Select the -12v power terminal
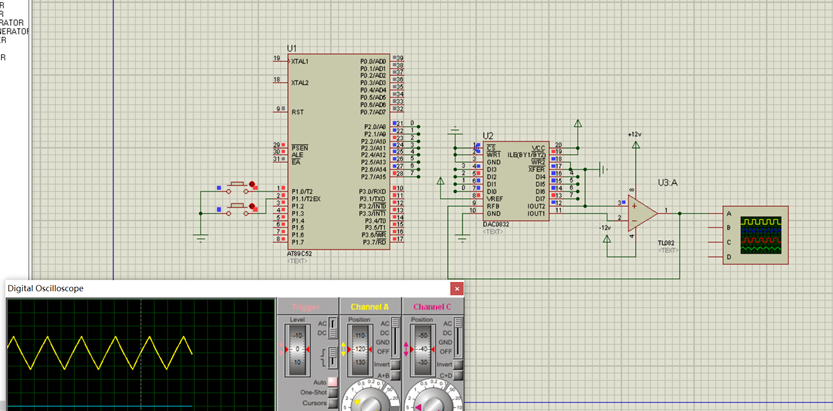This screenshot has height=411, width=833. coord(607,238)
